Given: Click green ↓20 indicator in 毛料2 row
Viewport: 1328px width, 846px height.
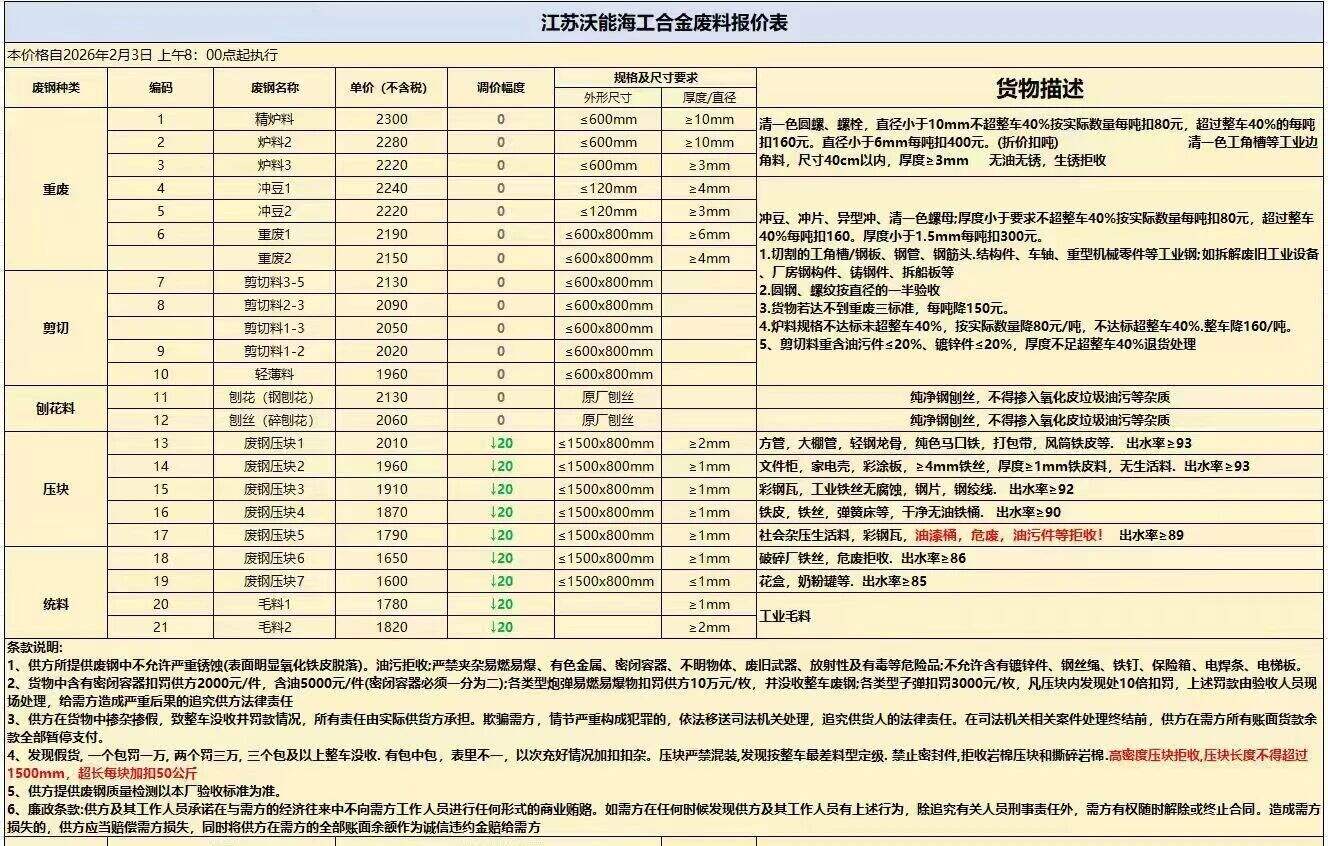Looking at the screenshot, I should click(501, 627).
